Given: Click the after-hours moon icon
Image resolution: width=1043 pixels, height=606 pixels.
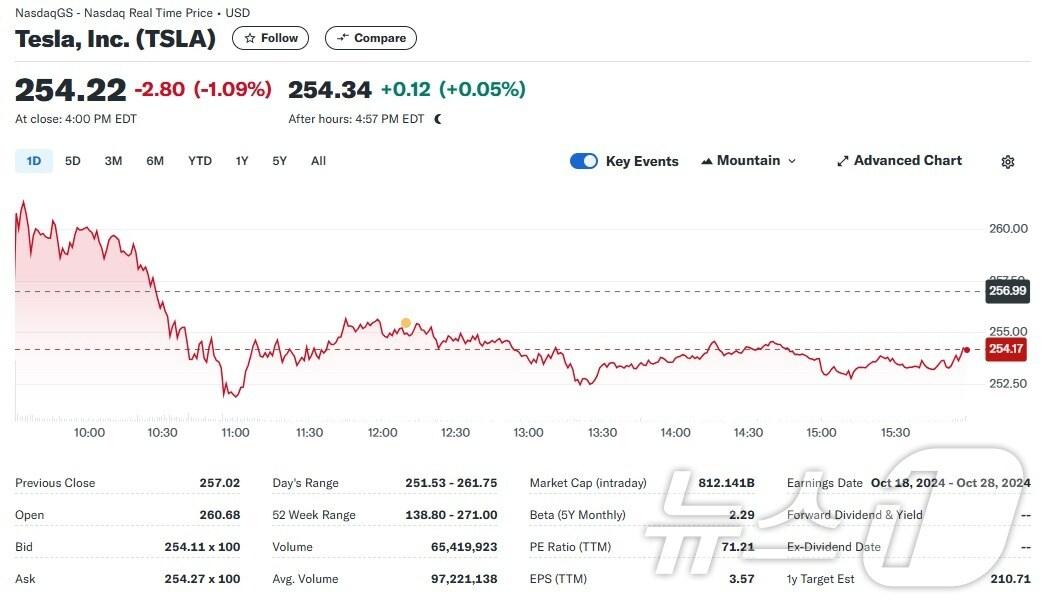Looking at the screenshot, I should coord(438,119).
